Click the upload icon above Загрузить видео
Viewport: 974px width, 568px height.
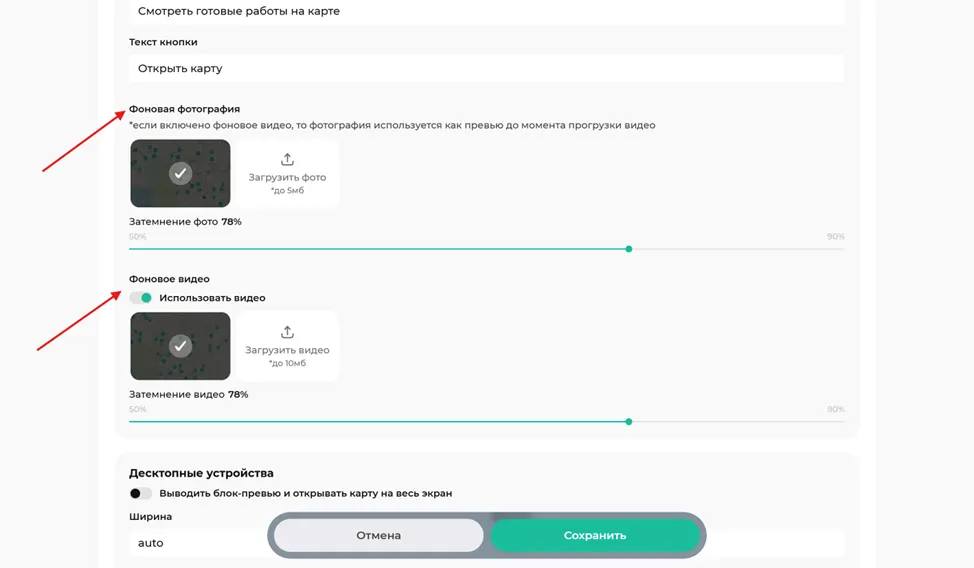point(287,332)
